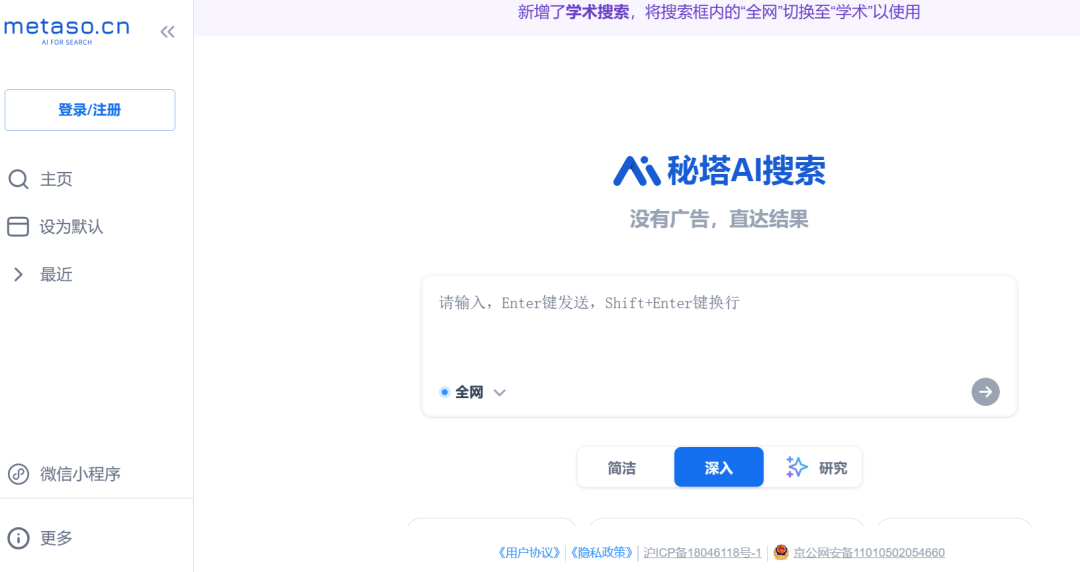The height and width of the screenshot is (572, 1080).
Task: Click the browser window icon beside 设为默认
Action: [x=18, y=227]
